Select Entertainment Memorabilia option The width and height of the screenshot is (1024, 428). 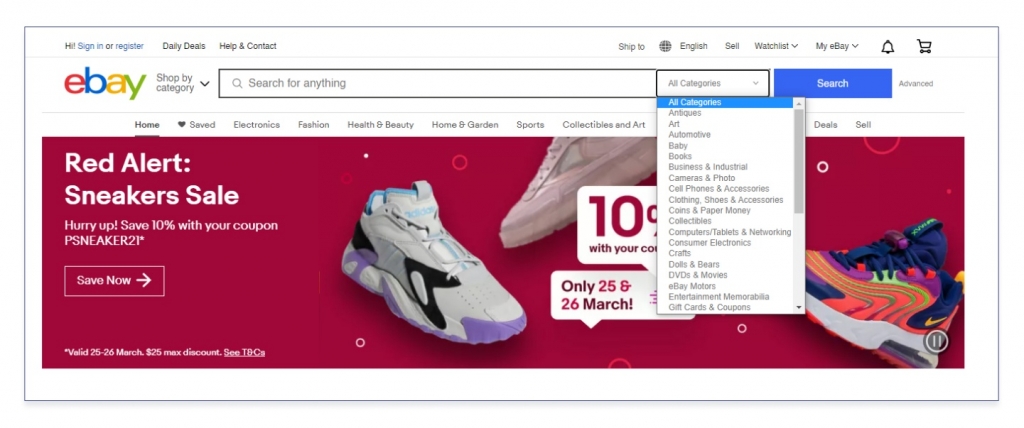pyautogui.click(x=718, y=297)
